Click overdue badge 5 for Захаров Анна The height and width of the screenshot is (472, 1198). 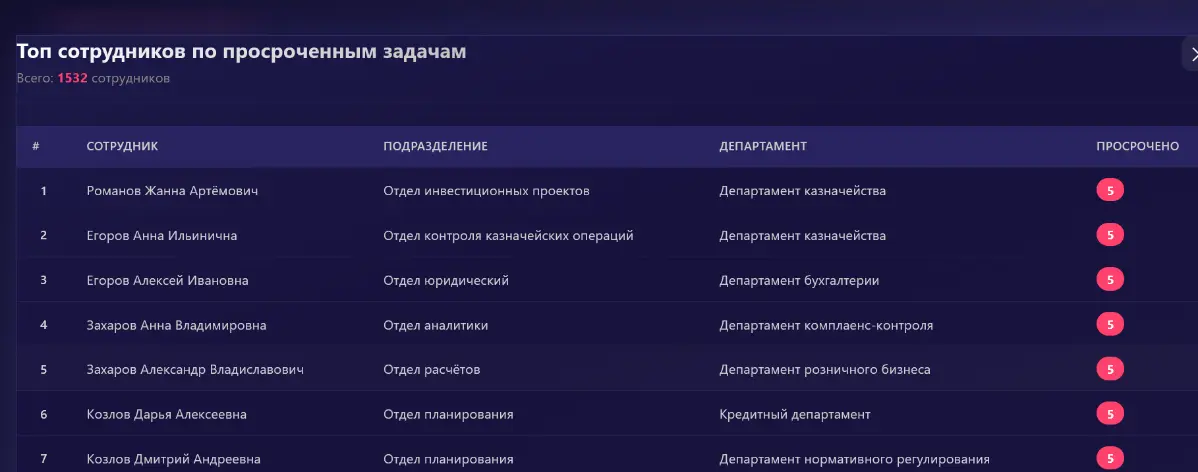pos(1109,325)
